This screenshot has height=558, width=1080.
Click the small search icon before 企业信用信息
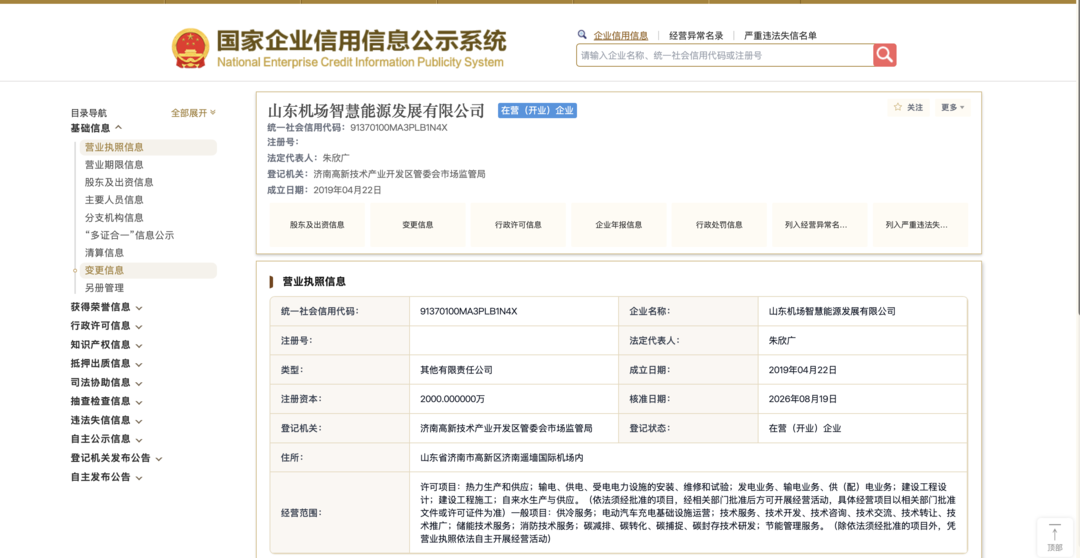[x=582, y=34]
